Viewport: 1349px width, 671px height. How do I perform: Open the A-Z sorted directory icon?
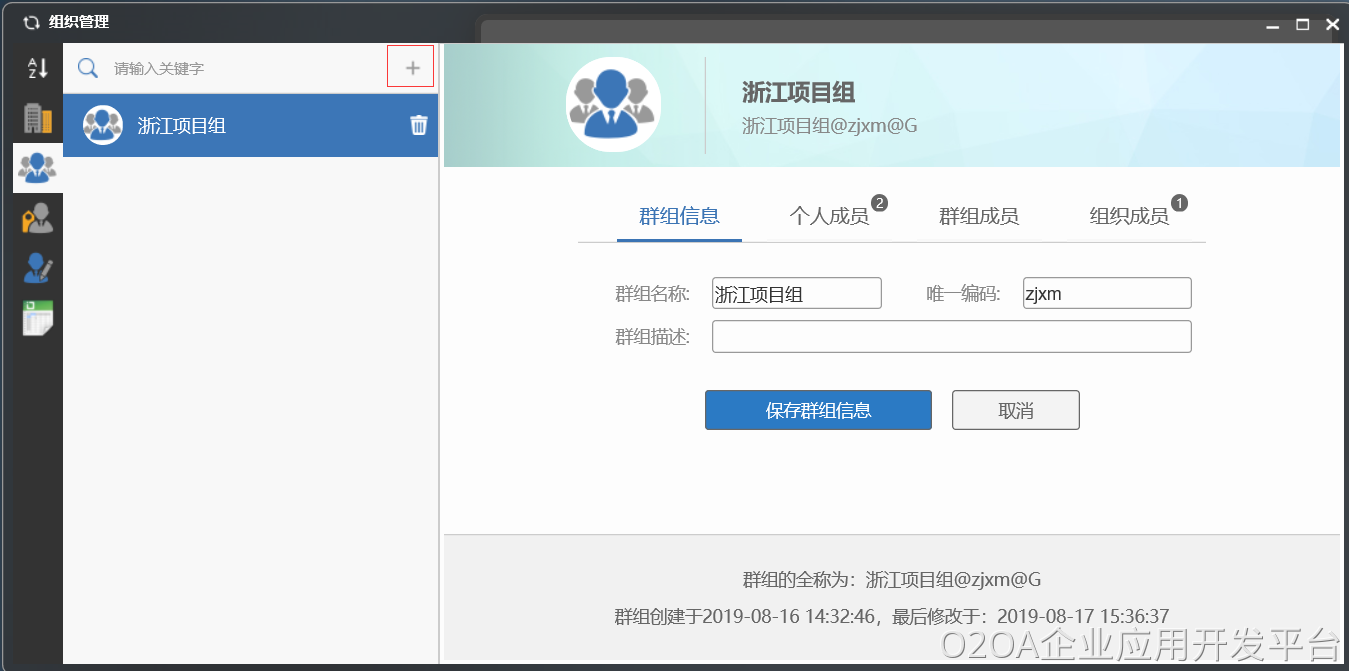click(37, 68)
